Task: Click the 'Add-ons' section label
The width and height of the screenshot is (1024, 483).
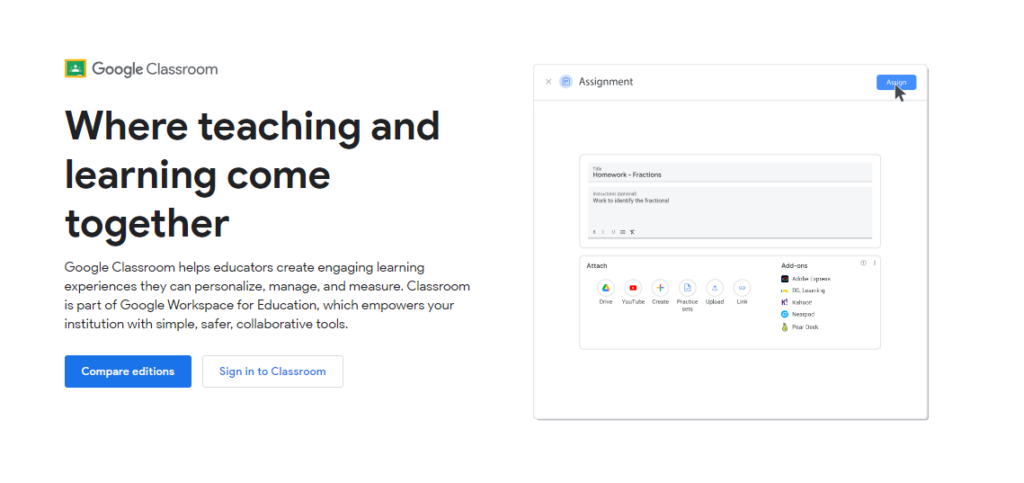Action: click(794, 266)
